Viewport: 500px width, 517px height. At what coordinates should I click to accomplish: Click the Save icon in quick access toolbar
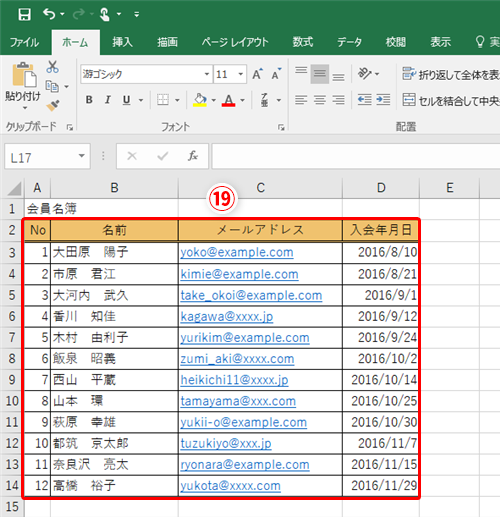[24, 14]
